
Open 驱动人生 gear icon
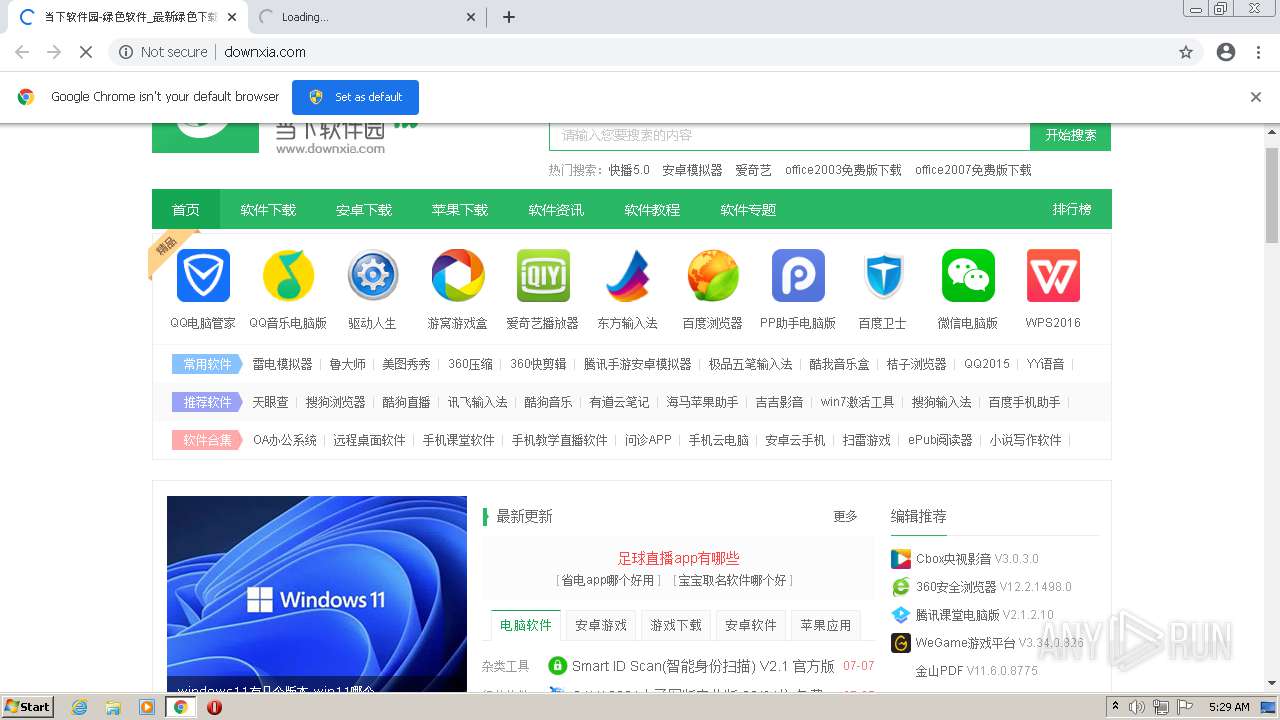[373, 276]
